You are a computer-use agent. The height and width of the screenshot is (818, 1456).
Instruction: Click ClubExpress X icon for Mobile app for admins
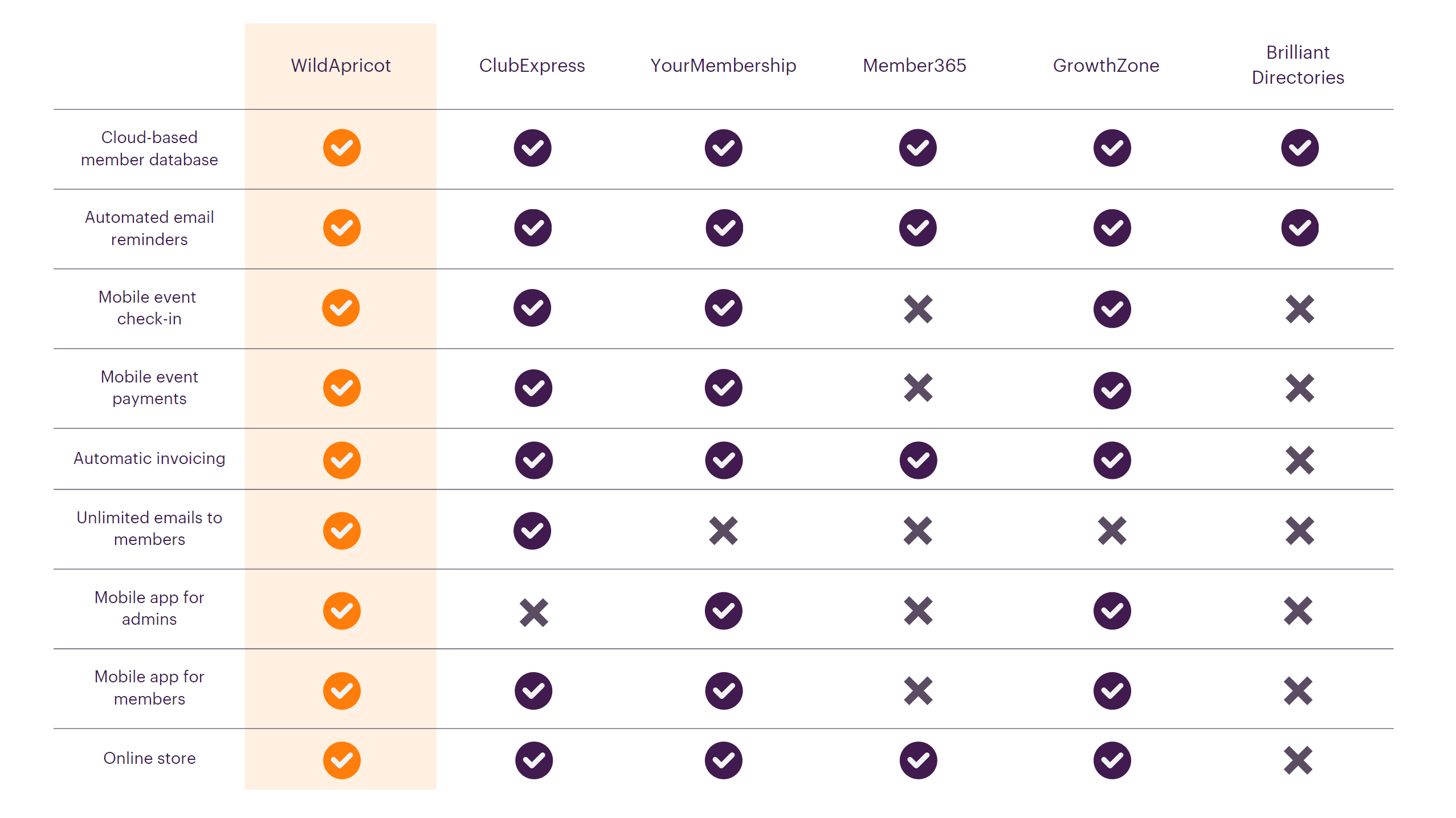coord(533,612)
